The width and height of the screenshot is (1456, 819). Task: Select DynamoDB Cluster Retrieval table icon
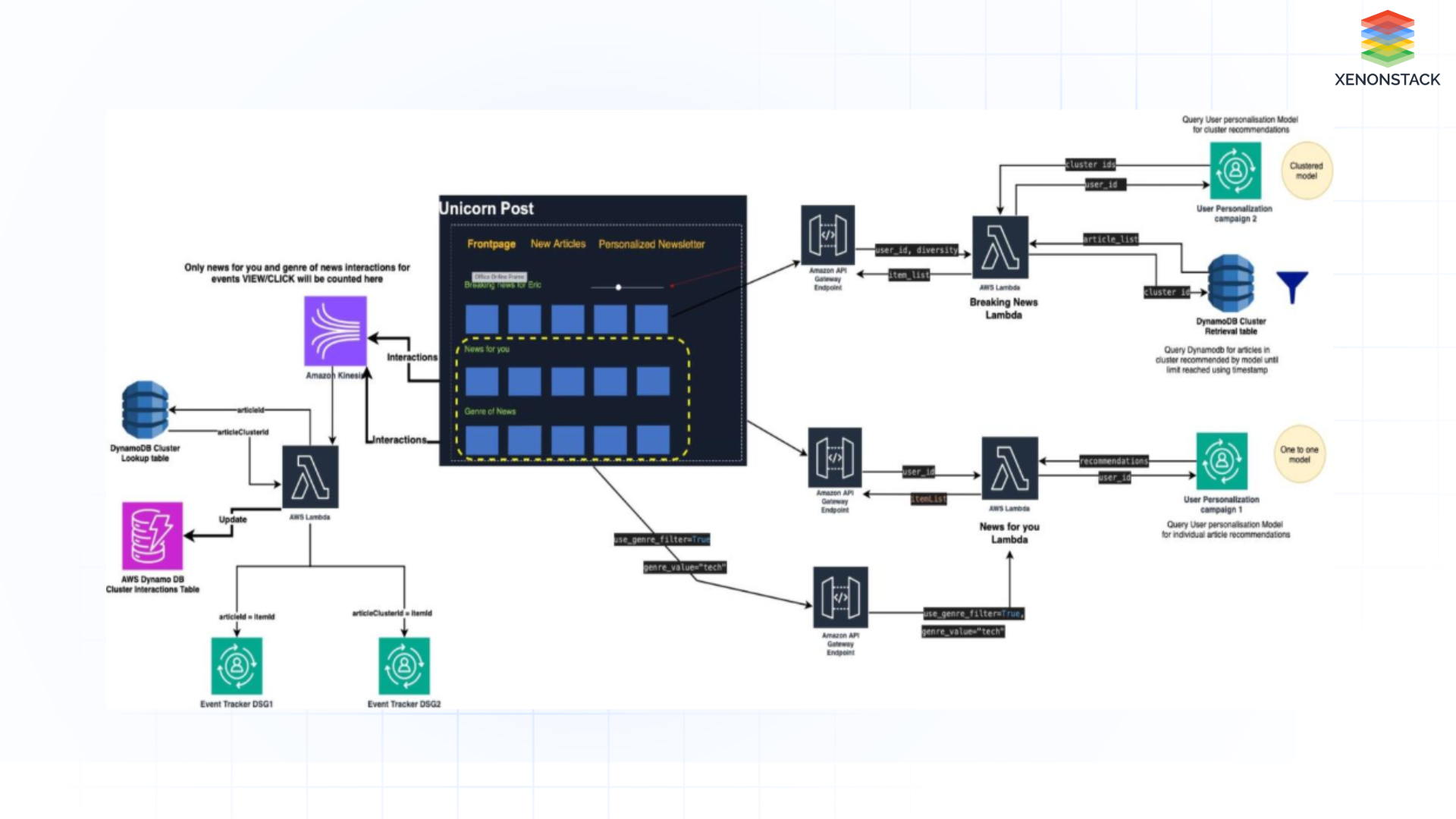(x=1231, y=284)
